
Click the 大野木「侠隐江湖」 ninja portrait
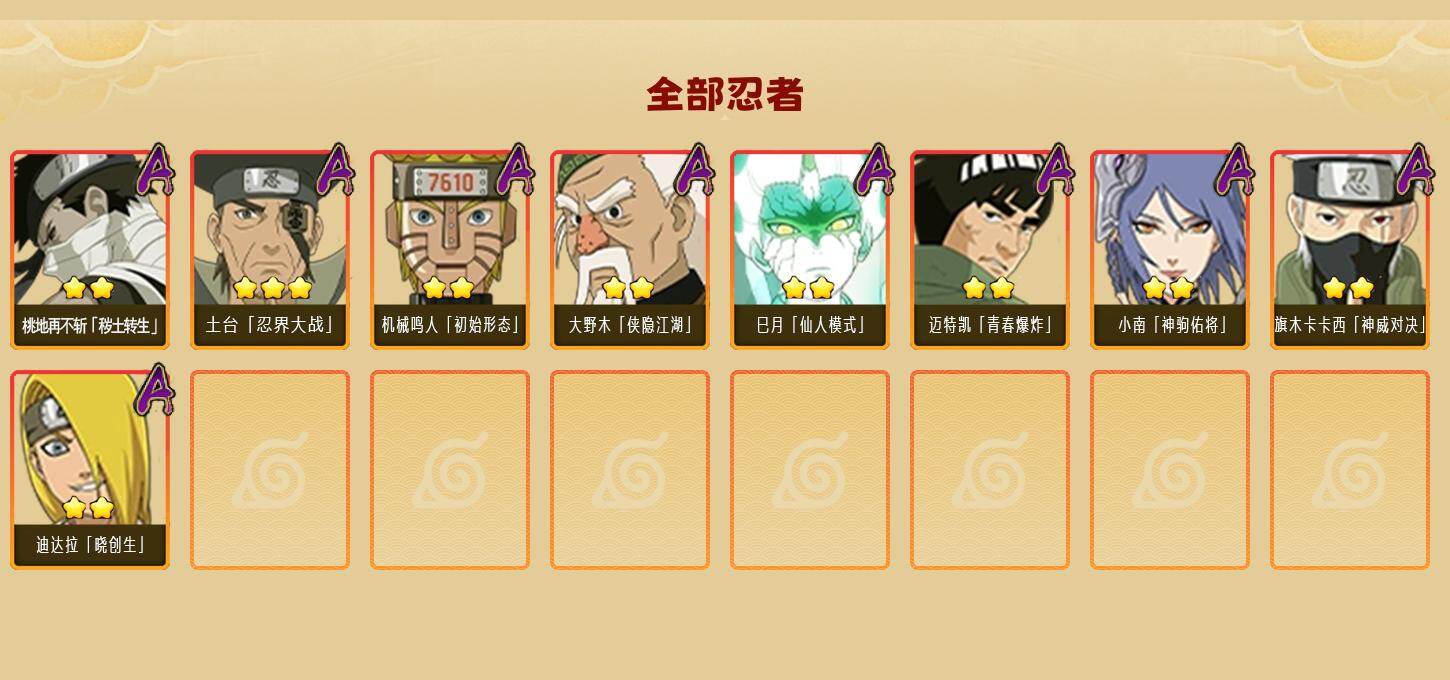tap(630, 250)
